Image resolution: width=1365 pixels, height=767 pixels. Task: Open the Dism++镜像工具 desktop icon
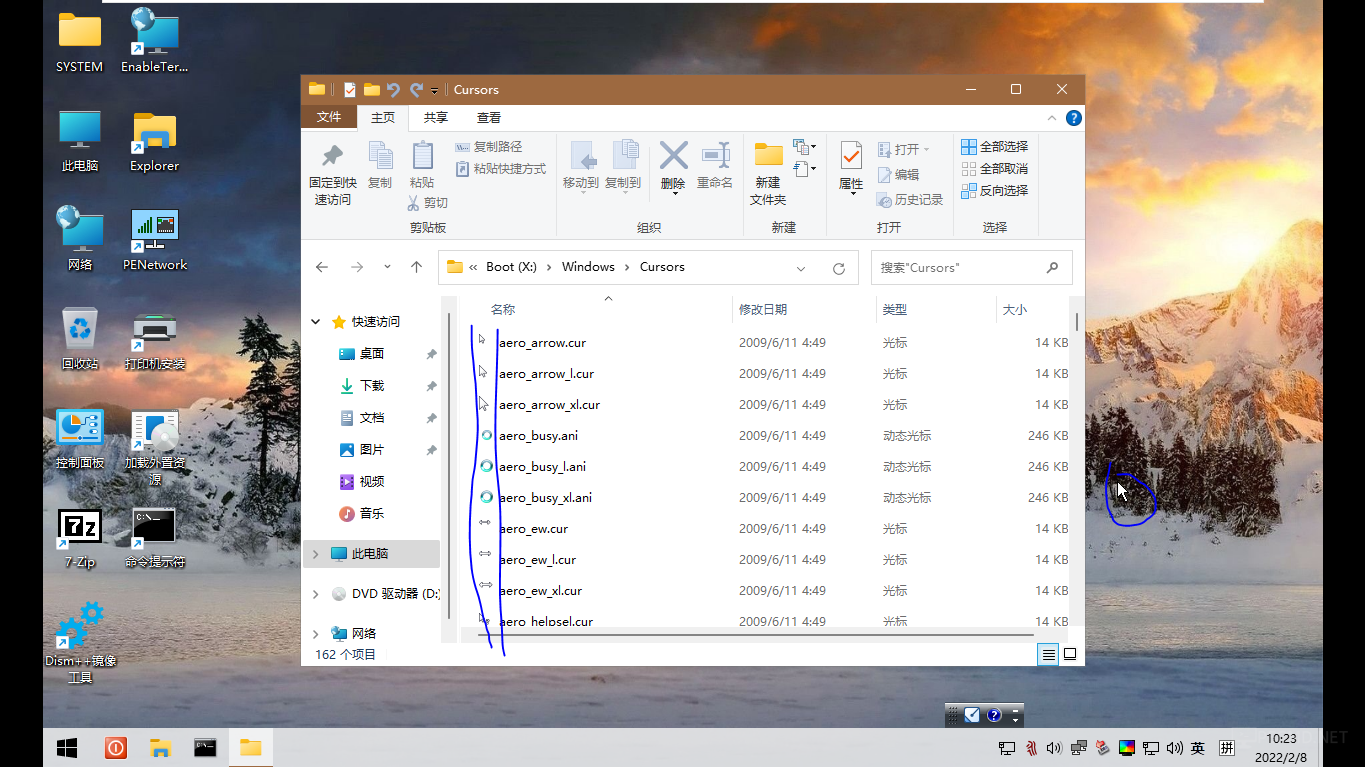(80, 642)
